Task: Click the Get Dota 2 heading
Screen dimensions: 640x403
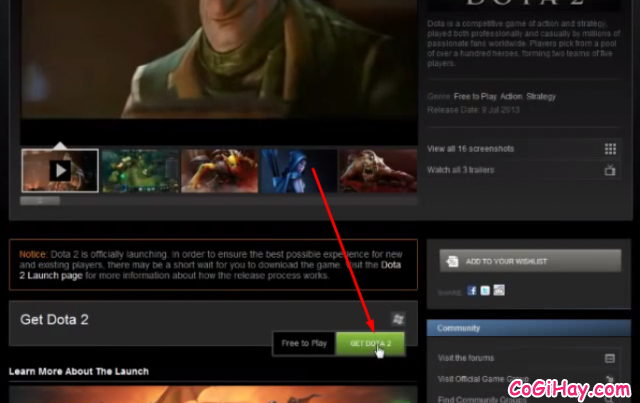Action: coord(54,320)
